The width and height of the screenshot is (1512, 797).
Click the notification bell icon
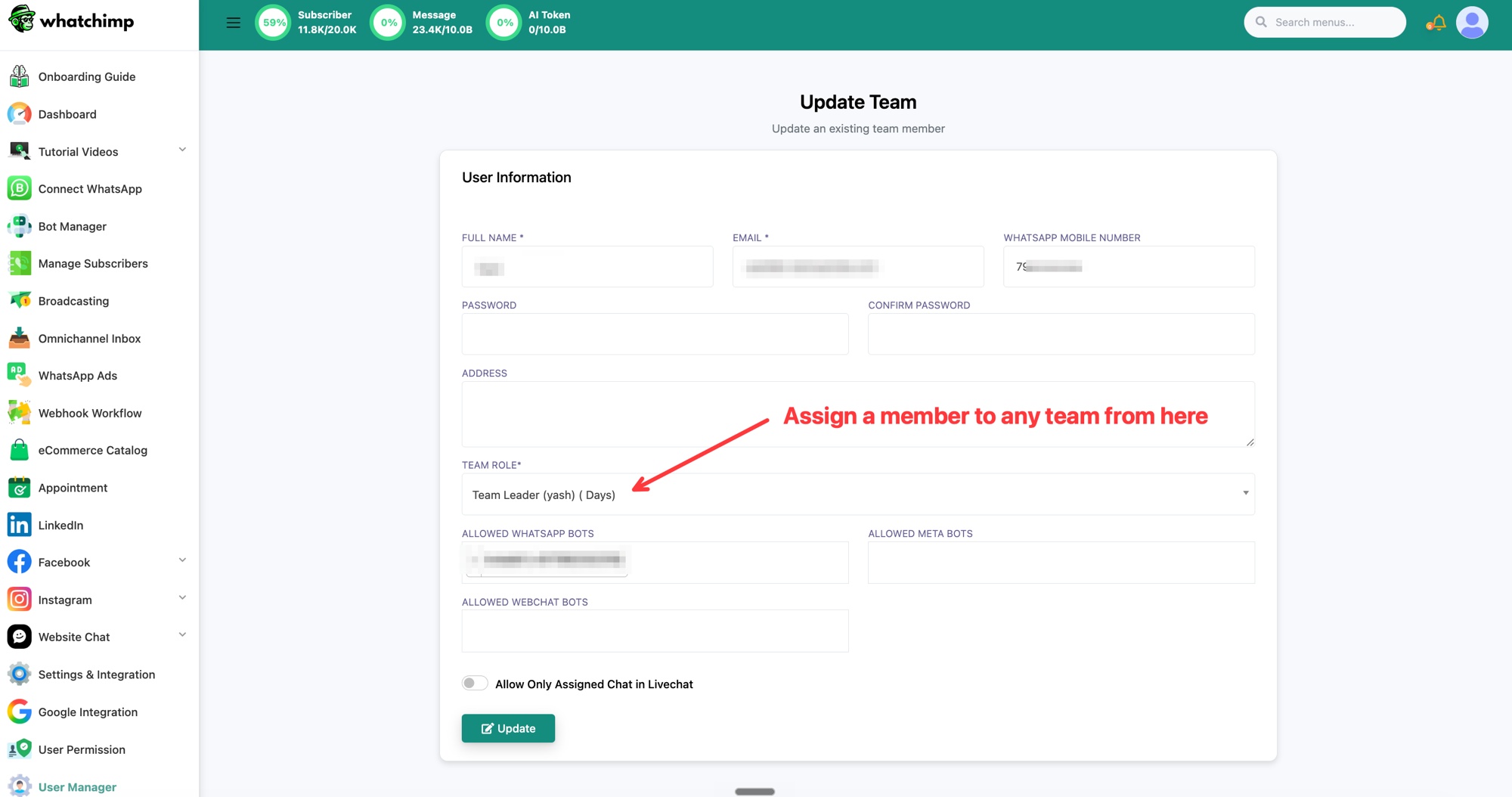[1437, 23]
